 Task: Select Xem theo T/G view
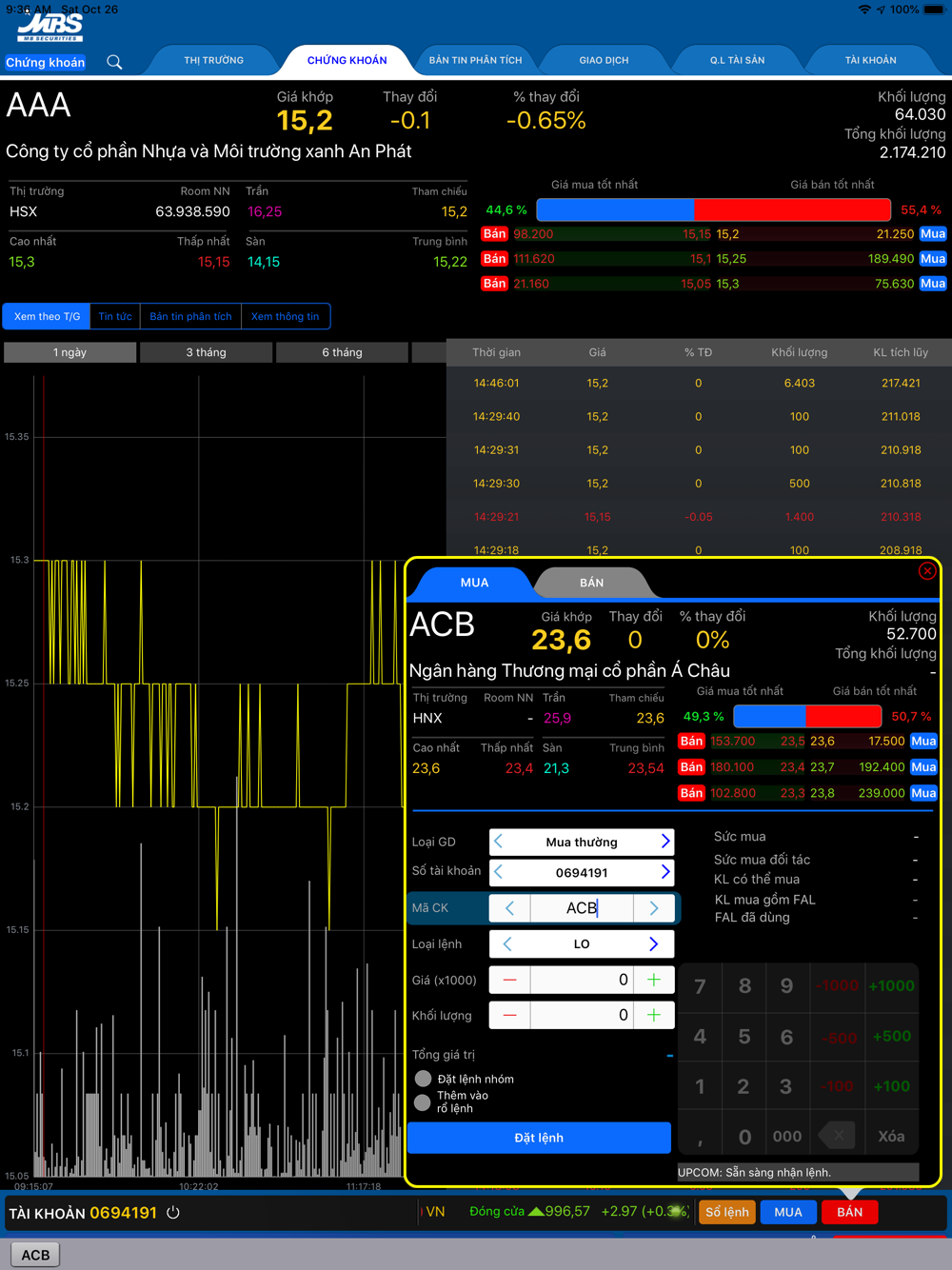tap(47, 316)
